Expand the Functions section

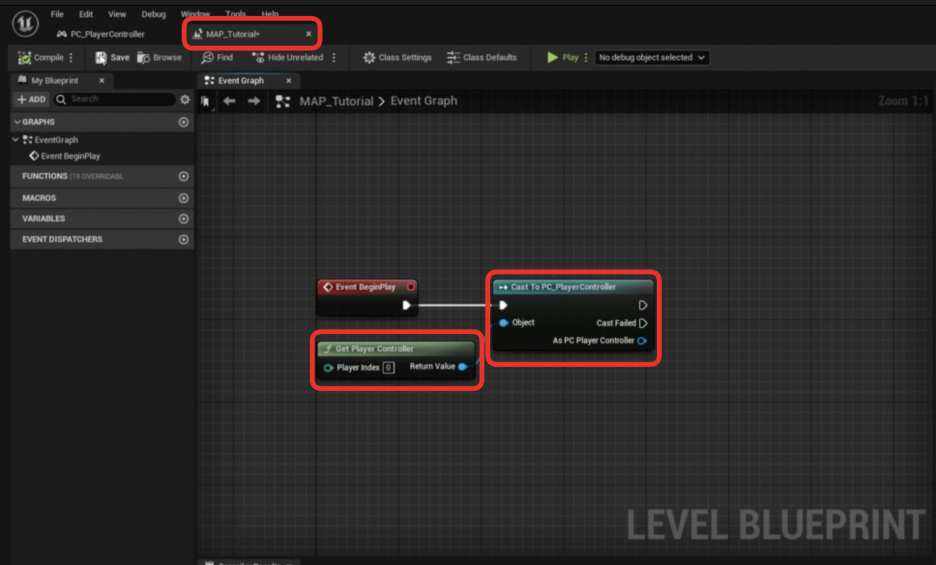pos(45,176)
